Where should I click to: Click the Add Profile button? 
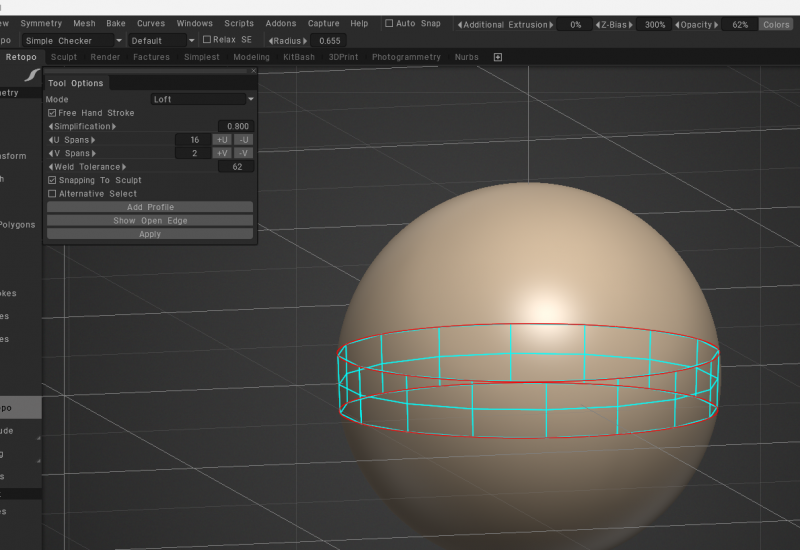coord(150,207)
